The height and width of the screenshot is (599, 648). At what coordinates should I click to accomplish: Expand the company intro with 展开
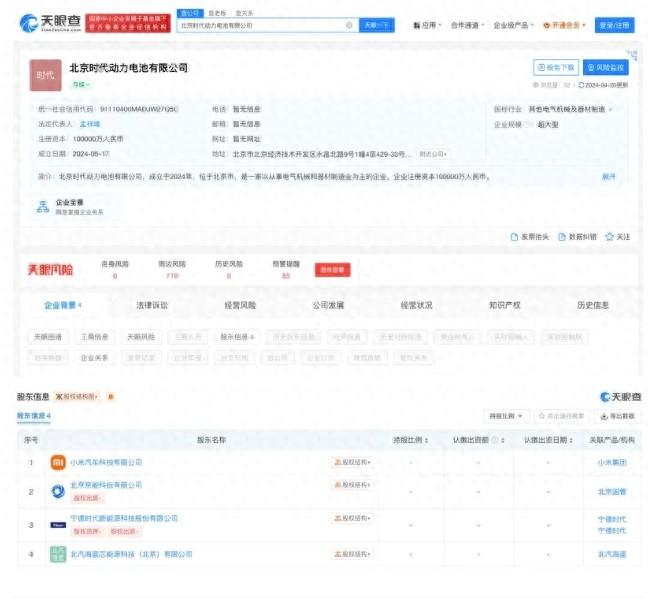[608, 176]
